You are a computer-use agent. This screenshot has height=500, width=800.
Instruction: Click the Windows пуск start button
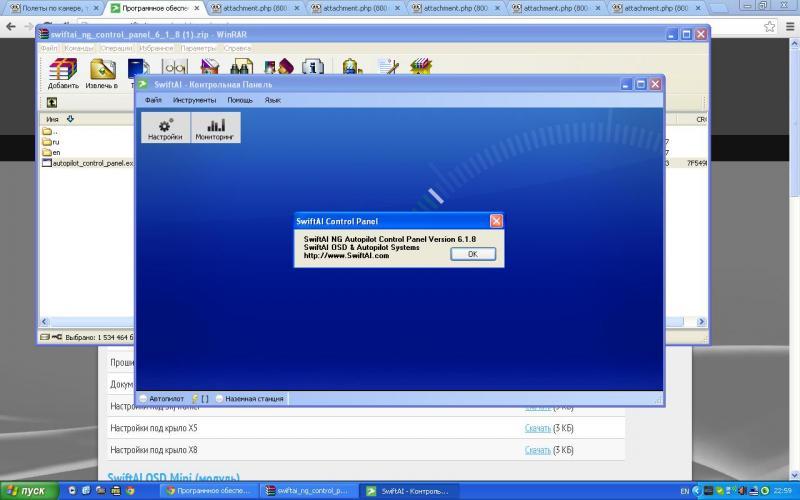pos(26,491)
